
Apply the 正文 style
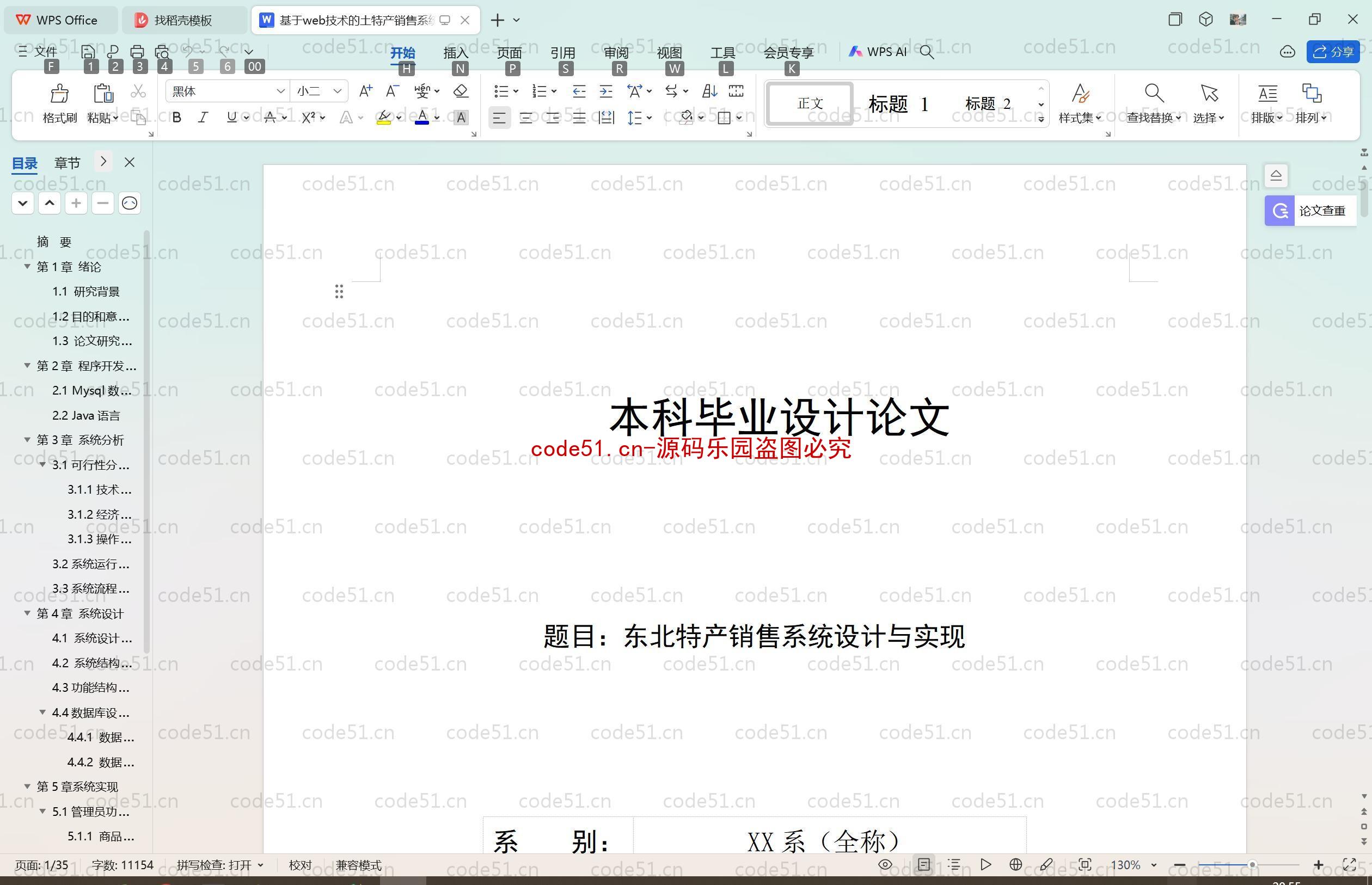coord(810,104)
